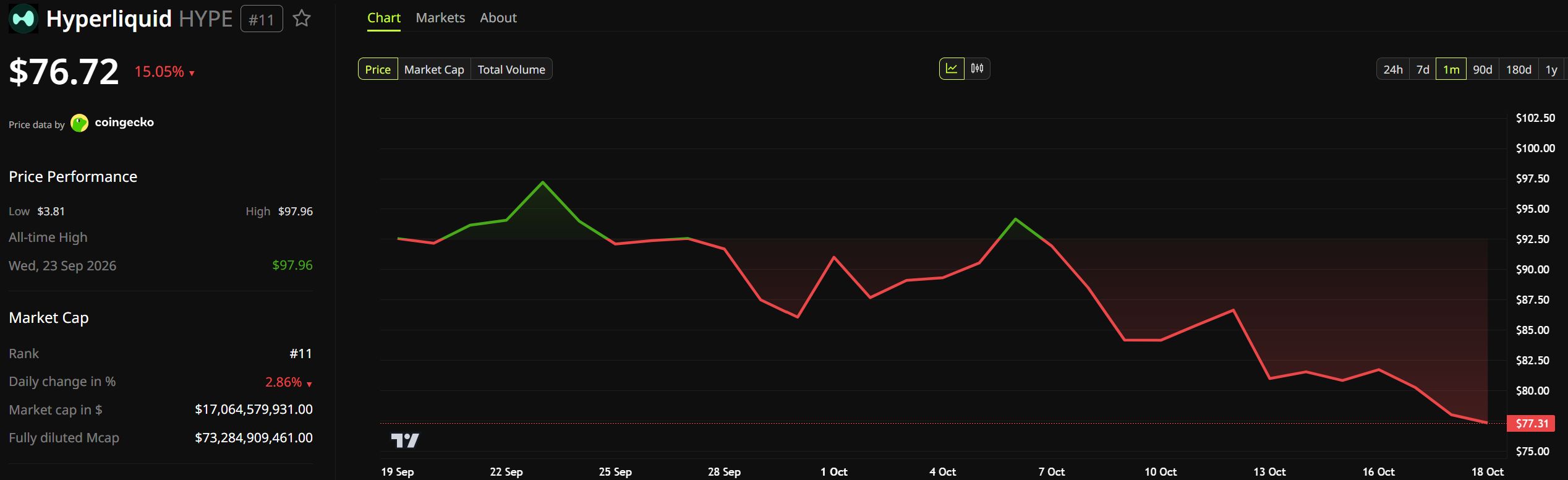
Task: Click the $17,064,579,931.00 market cap value
Action: click(x=254, y=409)
